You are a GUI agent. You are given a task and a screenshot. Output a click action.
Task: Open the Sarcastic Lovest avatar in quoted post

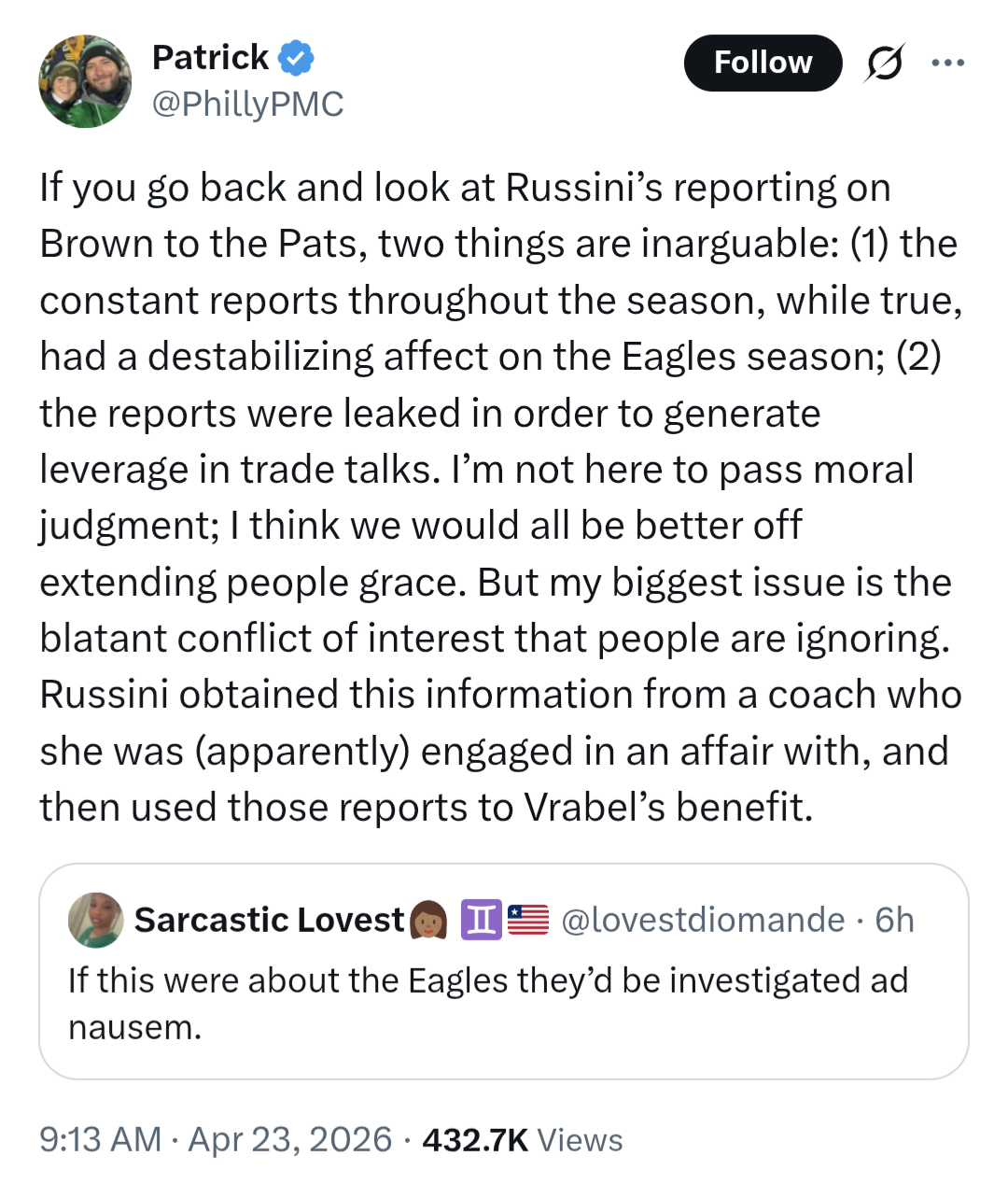pyautogui.click(x=95, y=920)
